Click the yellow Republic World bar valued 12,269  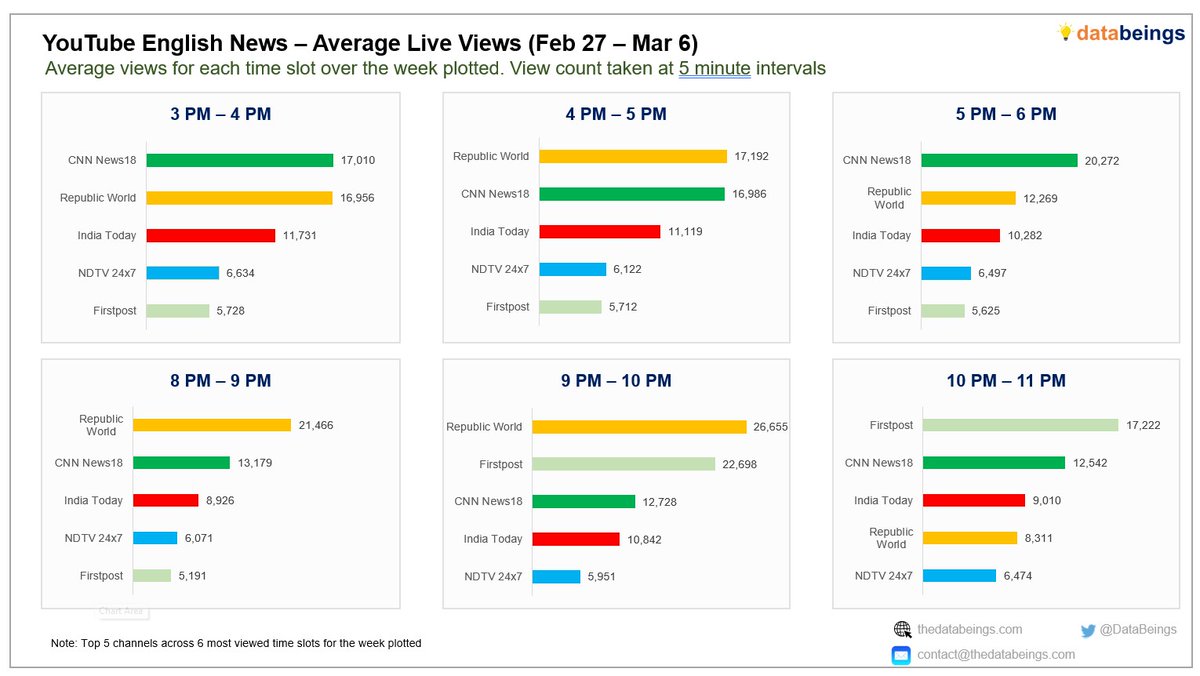969,198
